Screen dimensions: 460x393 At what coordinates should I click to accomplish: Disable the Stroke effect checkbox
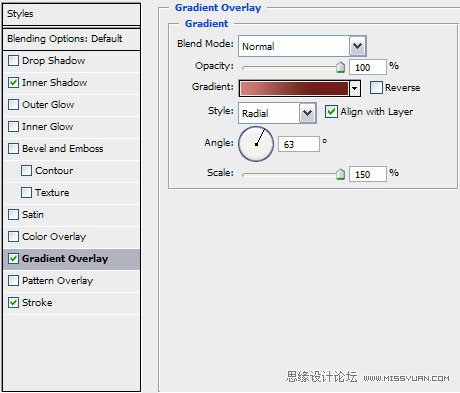coord(13,303)
